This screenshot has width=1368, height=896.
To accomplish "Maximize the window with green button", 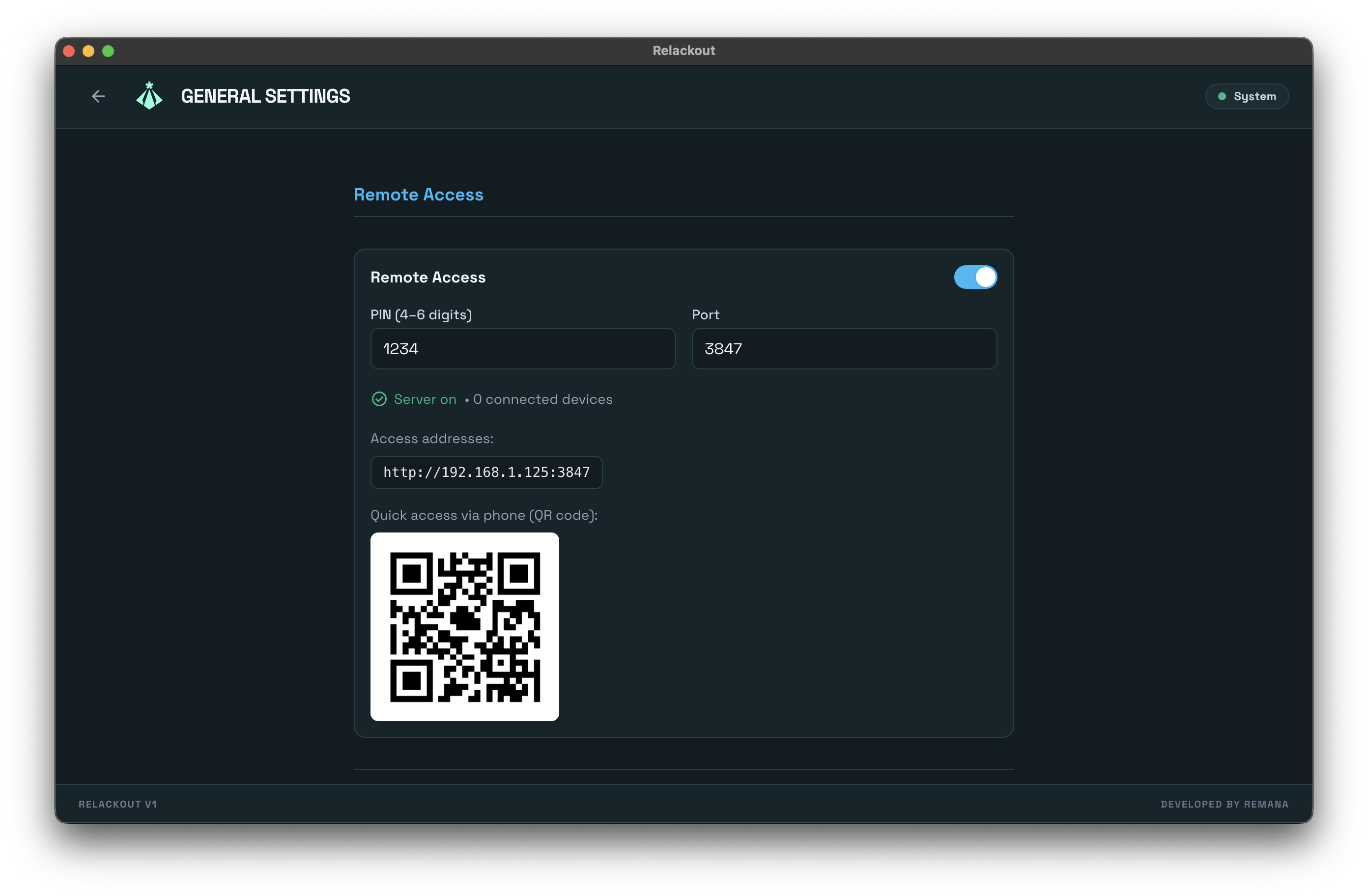I will coord(108,51).
